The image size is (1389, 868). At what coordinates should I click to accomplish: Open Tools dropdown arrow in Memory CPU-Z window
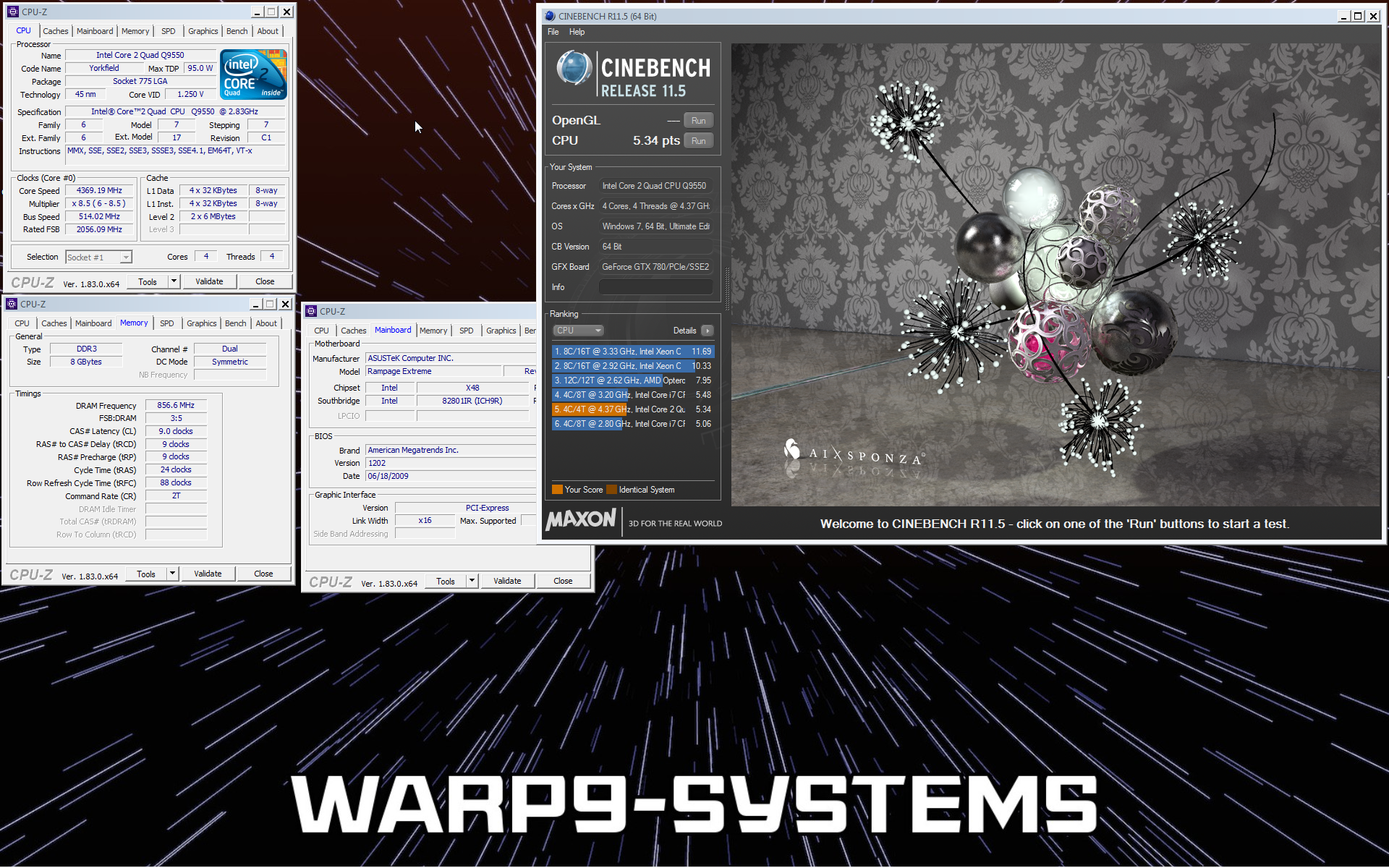pyautogui.click(x=172, y=574)
